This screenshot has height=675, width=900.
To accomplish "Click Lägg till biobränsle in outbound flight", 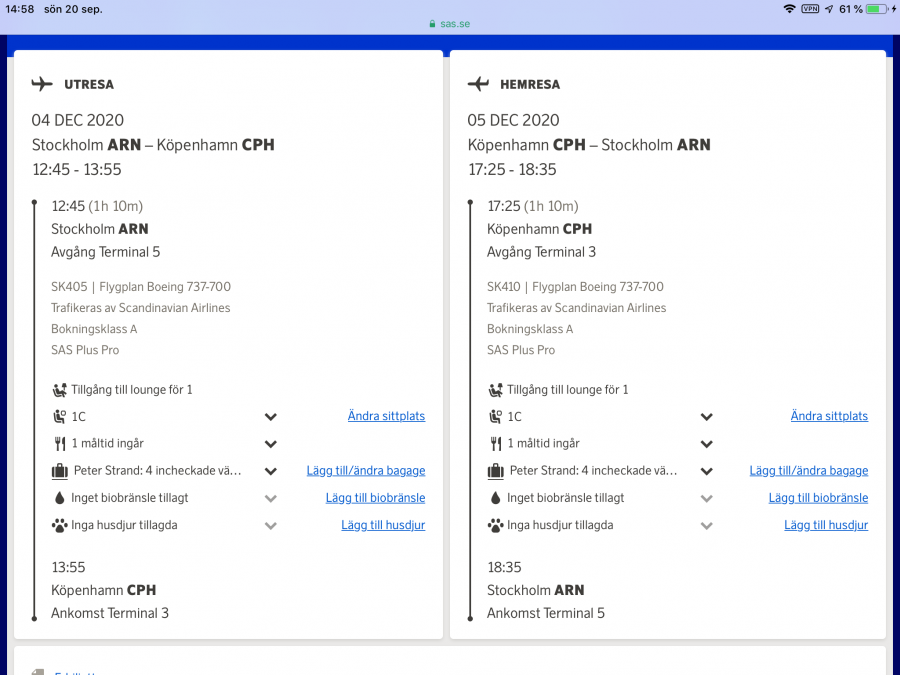I will (375, 498).
